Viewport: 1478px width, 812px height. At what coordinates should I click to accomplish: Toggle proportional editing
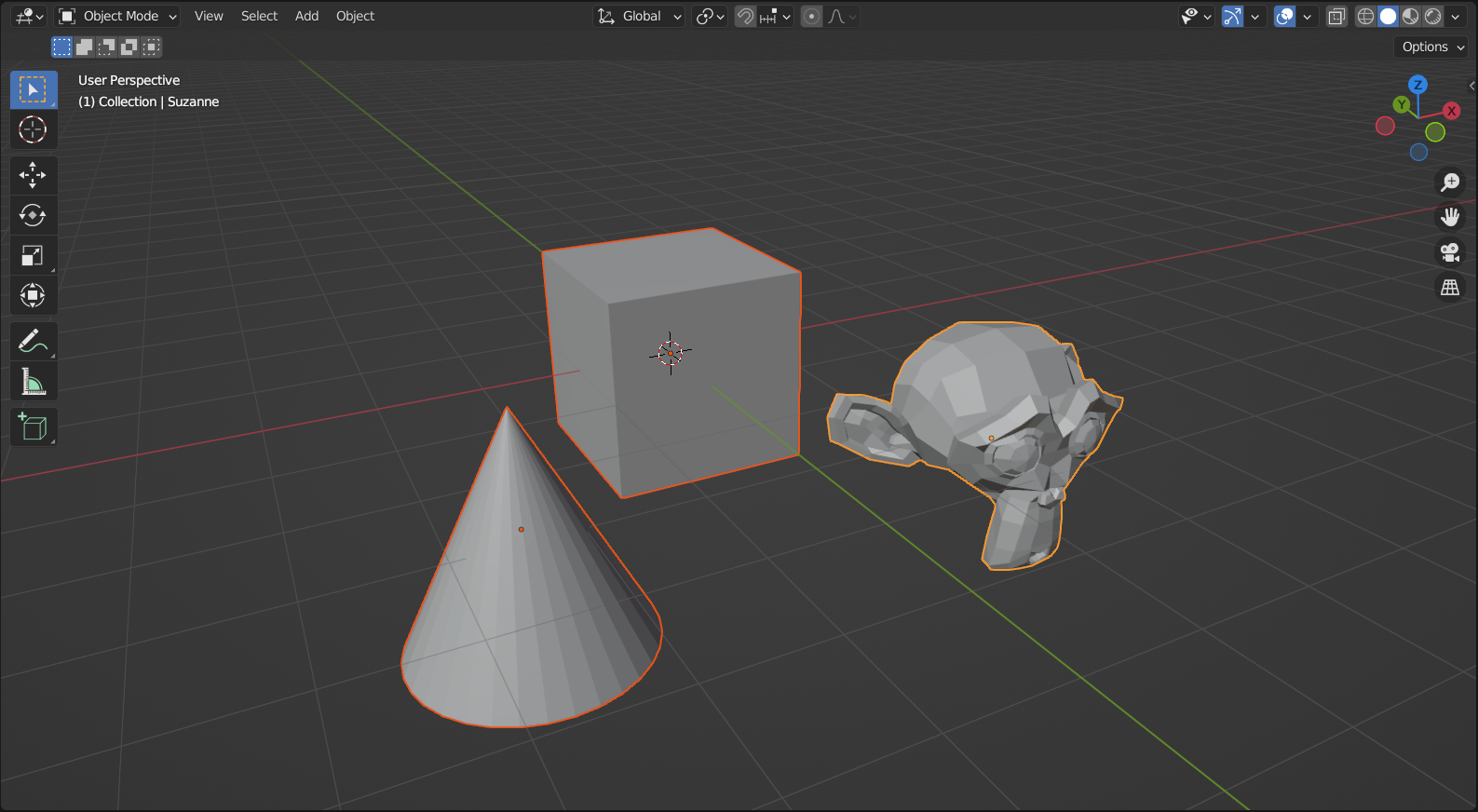(x=812, y=16)
